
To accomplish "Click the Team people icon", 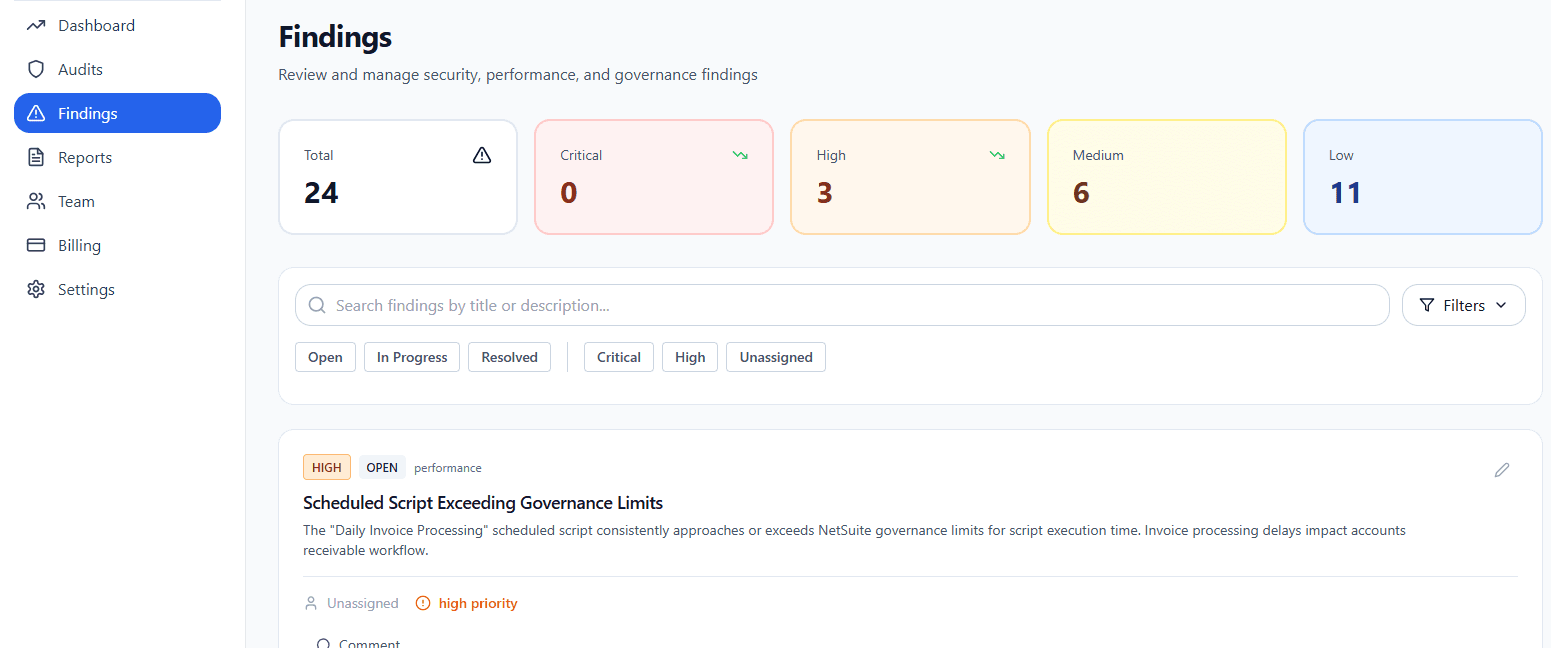I will click(36, 201).
